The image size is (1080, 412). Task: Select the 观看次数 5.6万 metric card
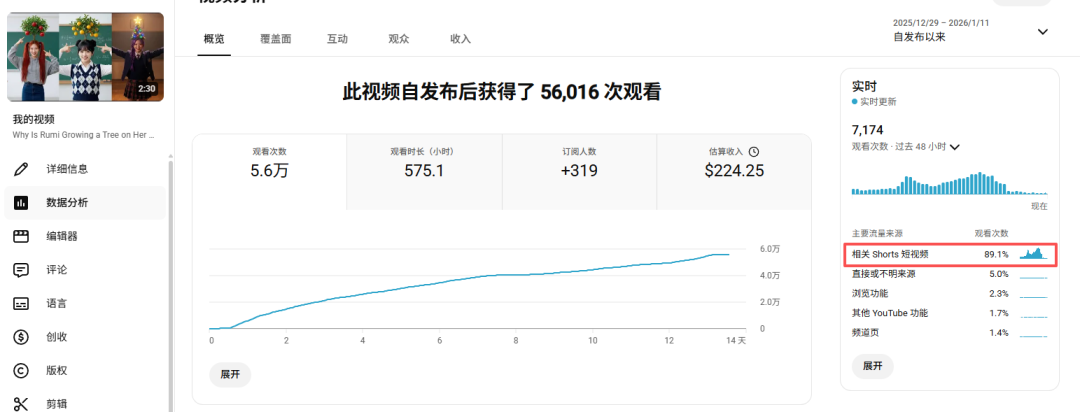tap(269, 172)
